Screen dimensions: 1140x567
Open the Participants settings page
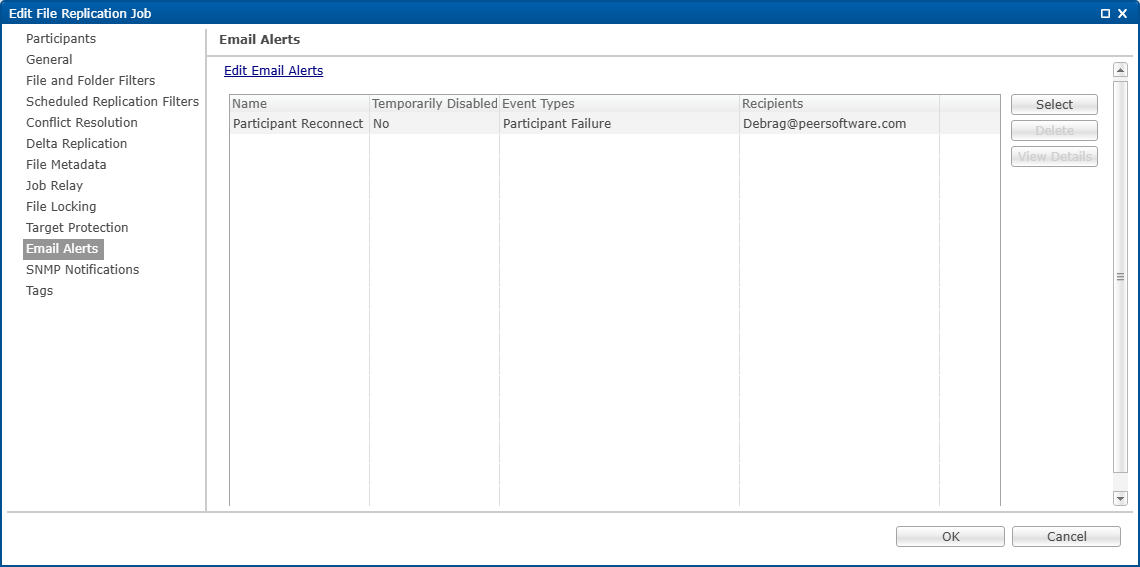click(61, 39)
